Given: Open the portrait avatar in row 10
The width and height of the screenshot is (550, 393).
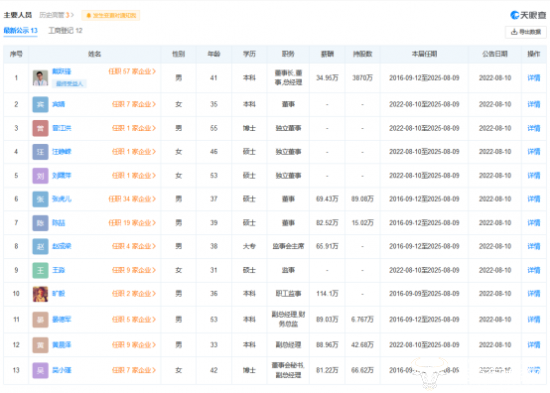Looking at the screenshot, I should coord(40,294).
